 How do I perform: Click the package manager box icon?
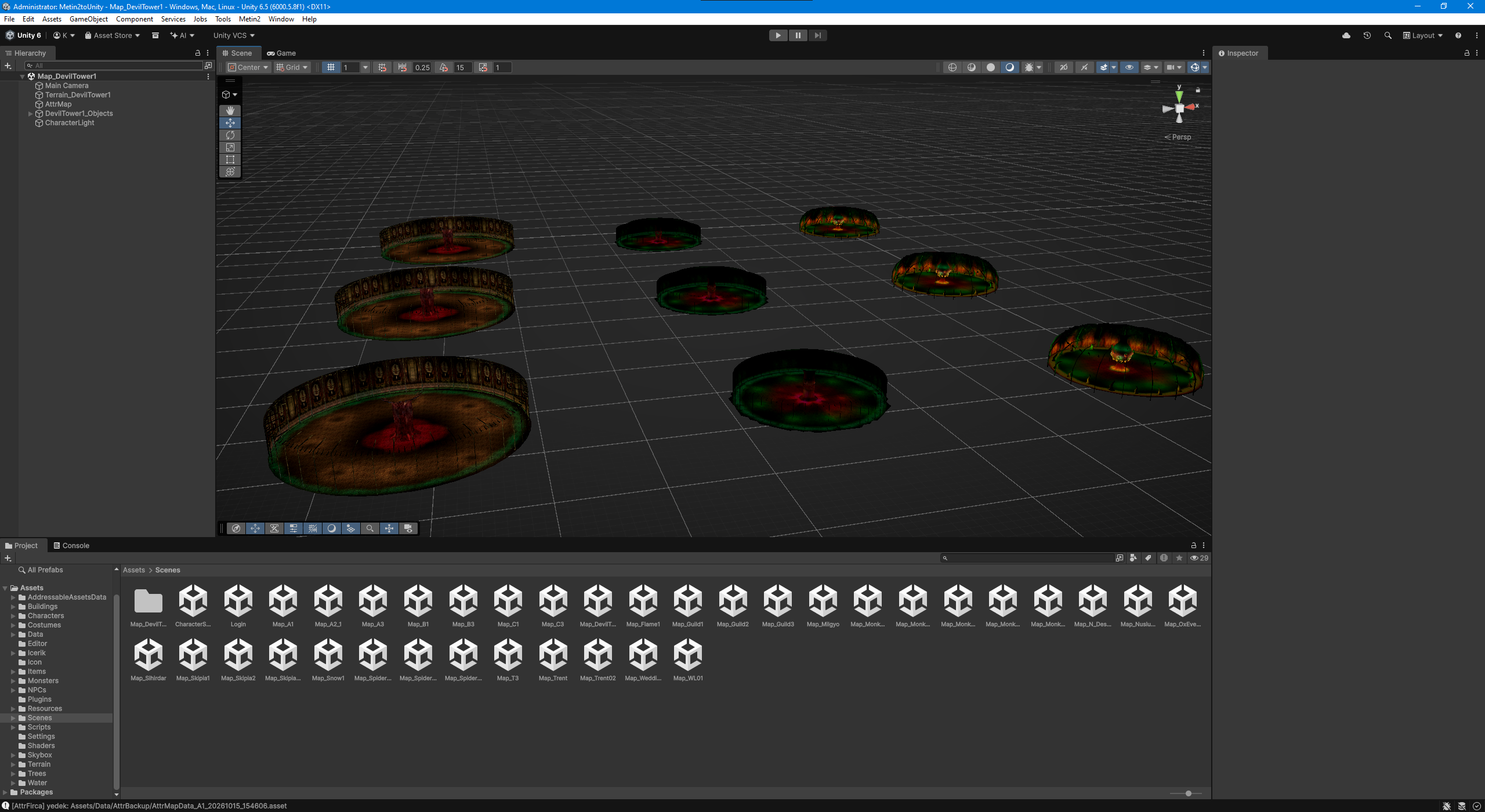pos(155,35)
